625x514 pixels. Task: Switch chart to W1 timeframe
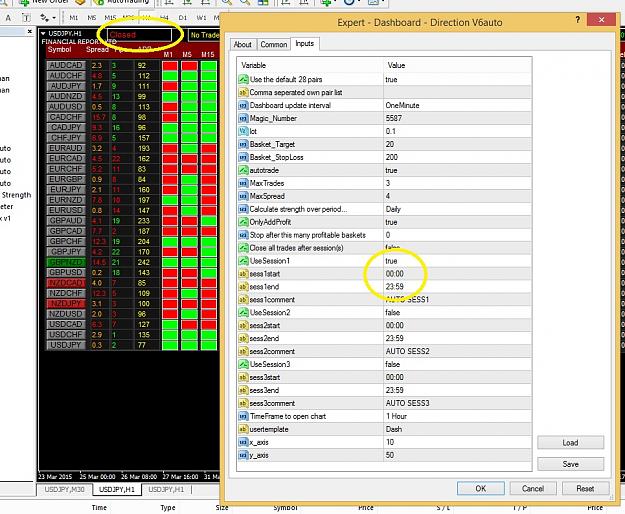201,18
